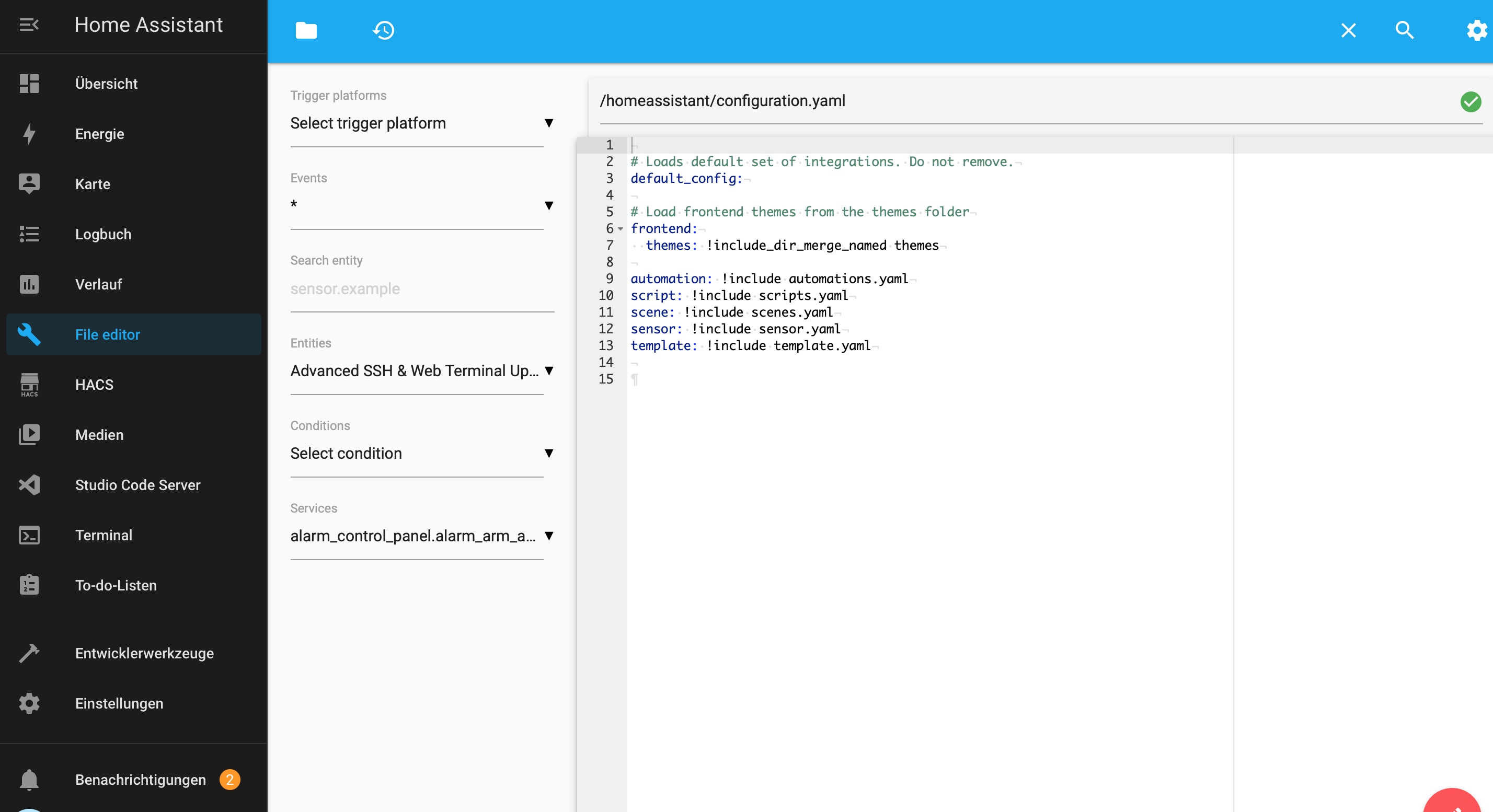Expand the Entities dropdown list
The image size is (1493, 812).
[x=421, y=370]
